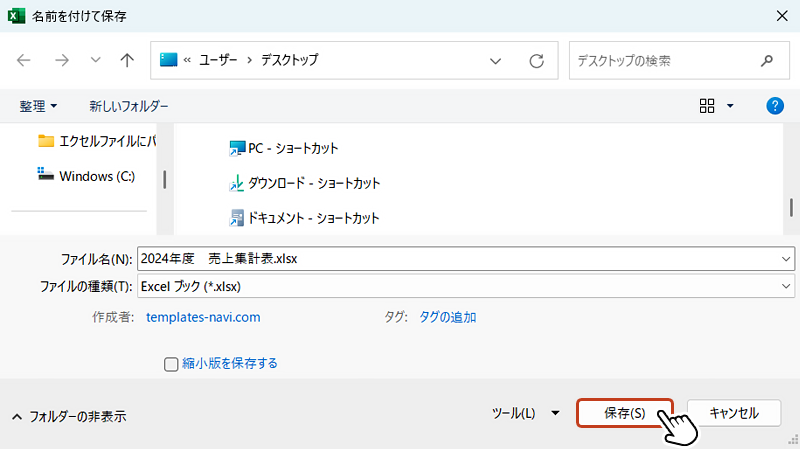800x449 pixels.
Task: Go back with the left arrow
Action: coord(24,61)
